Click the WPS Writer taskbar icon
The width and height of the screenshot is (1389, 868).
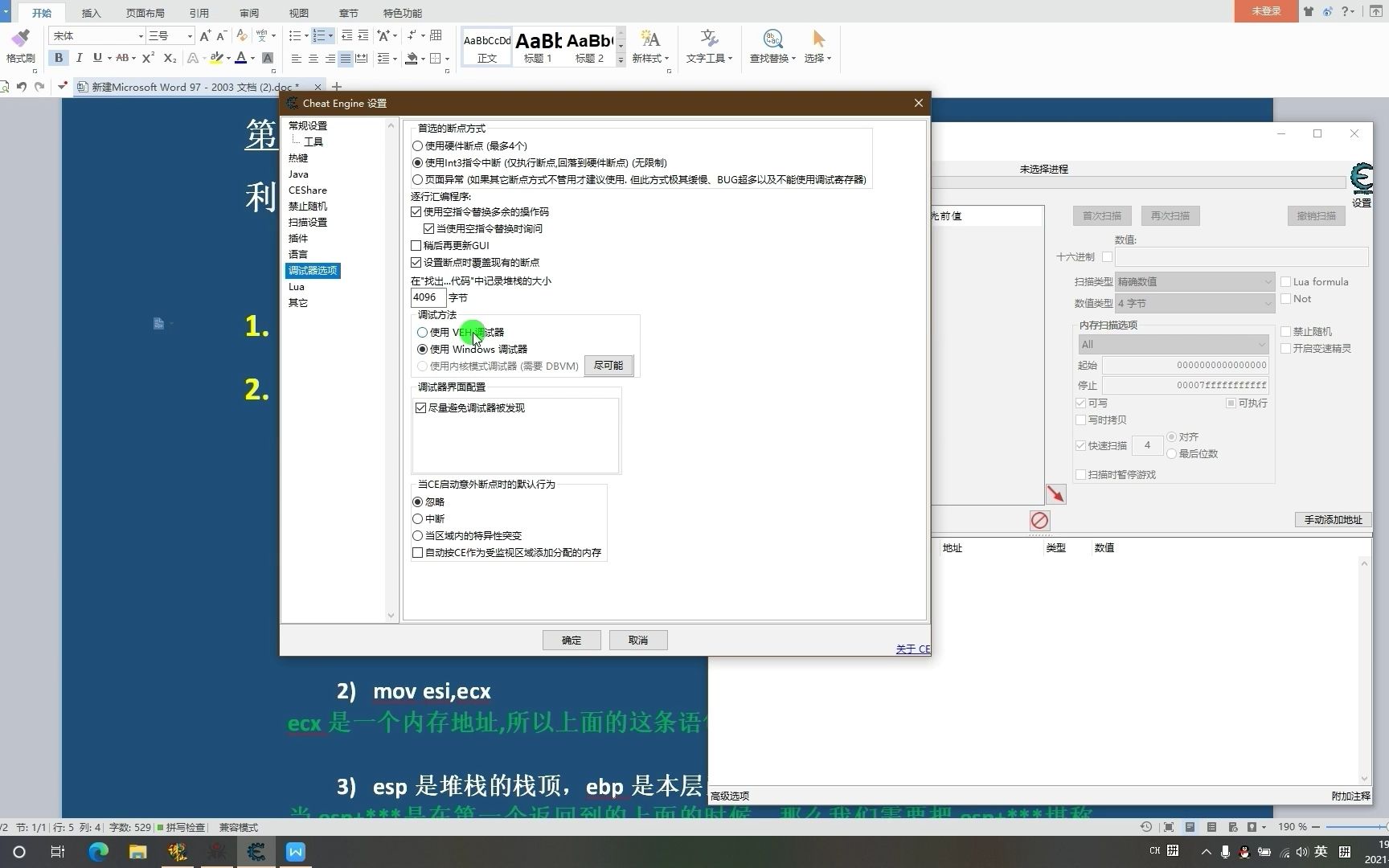pyautogui.click(x=296, y=852)
